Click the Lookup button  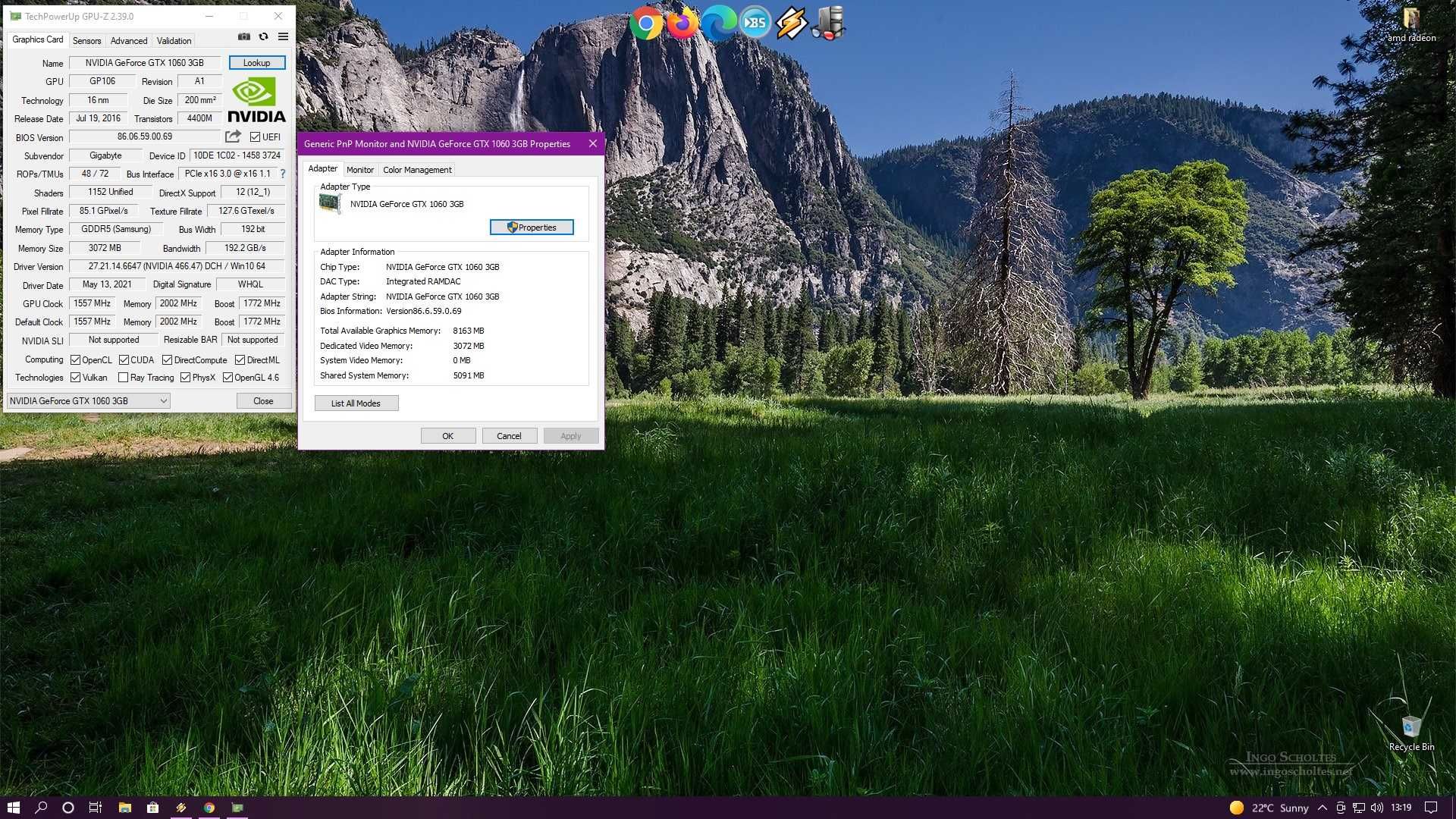click(x=257, y=63)
